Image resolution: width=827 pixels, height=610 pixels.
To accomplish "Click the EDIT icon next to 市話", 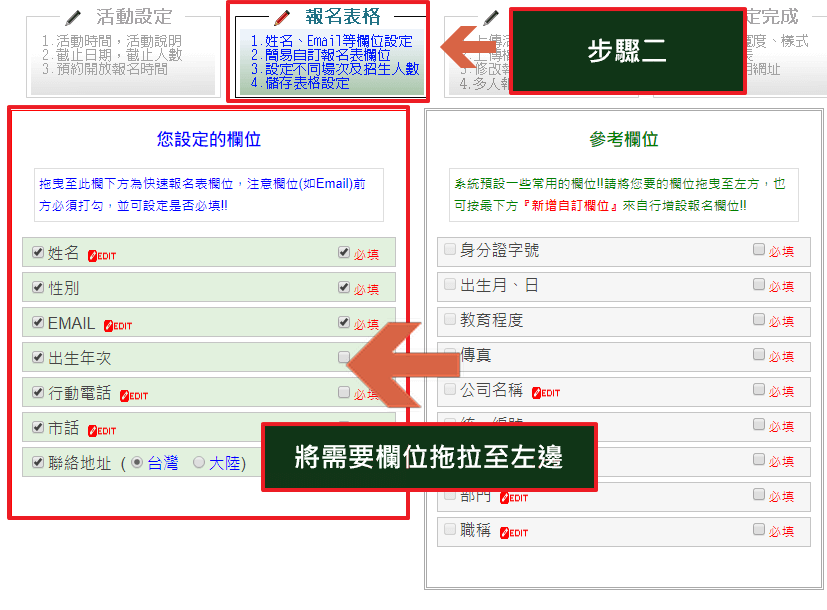I will [102, 431].
